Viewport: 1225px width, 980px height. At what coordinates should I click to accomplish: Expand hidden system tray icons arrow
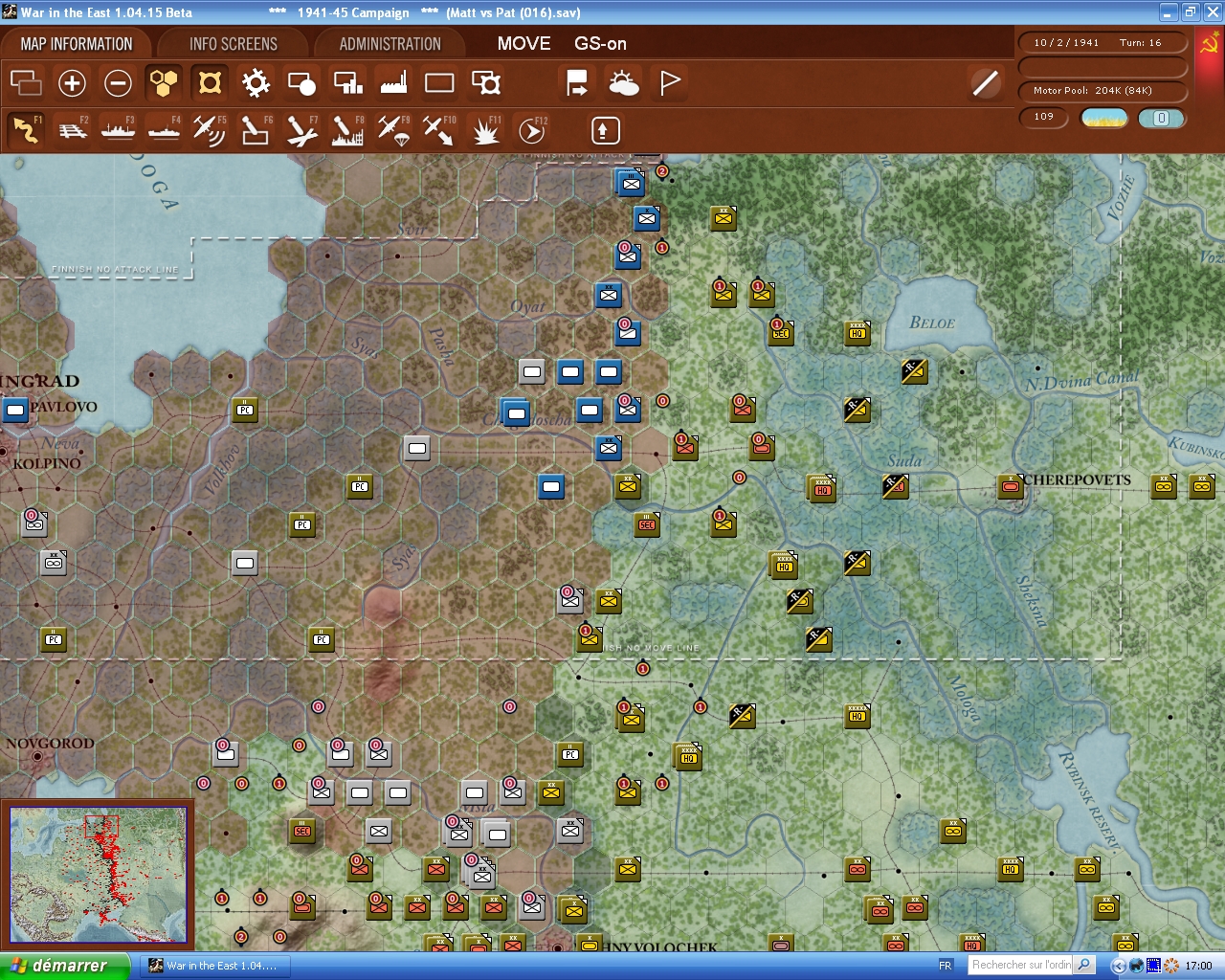(1118, 966)
